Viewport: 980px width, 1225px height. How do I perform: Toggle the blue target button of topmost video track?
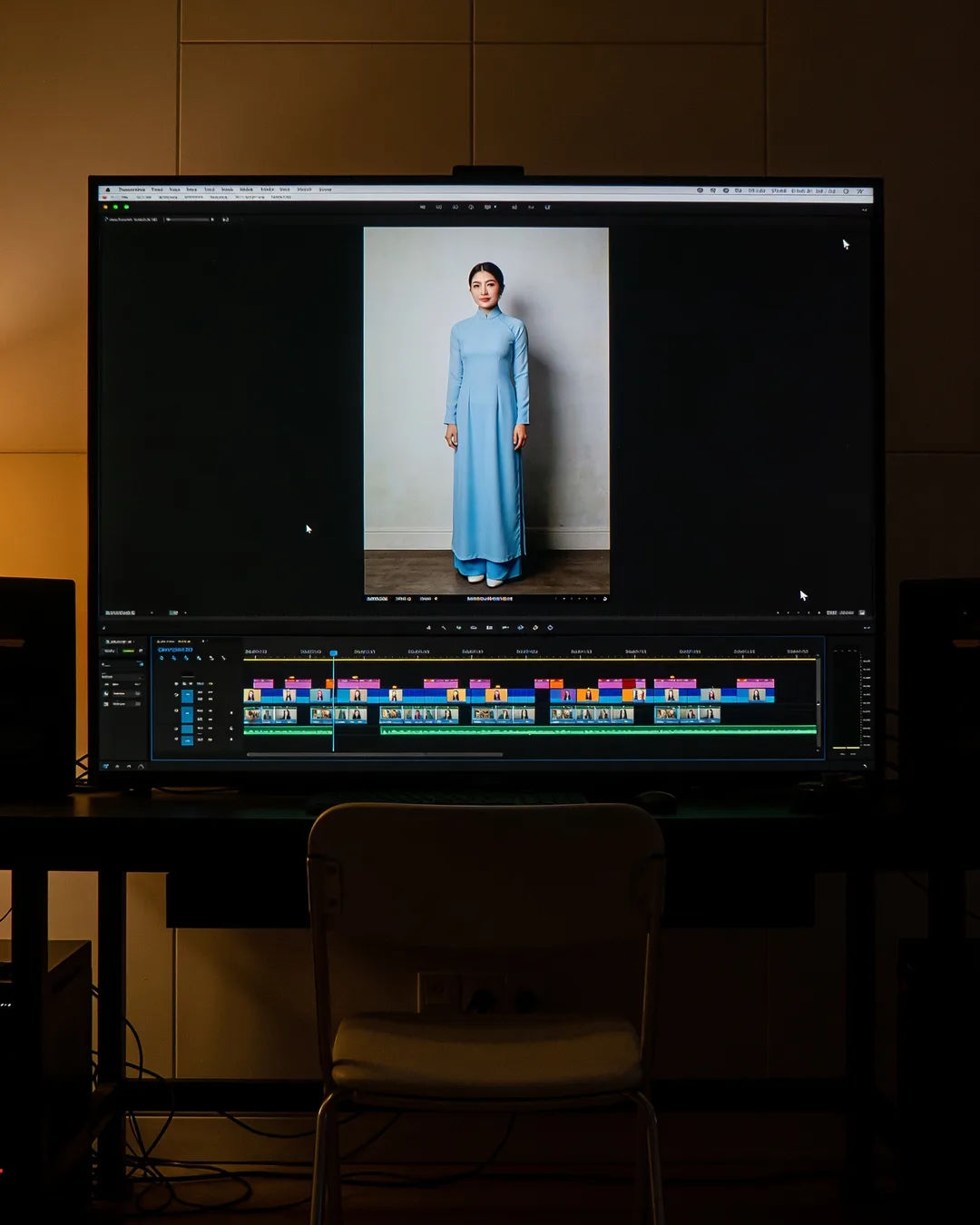[x=187, y=696]
